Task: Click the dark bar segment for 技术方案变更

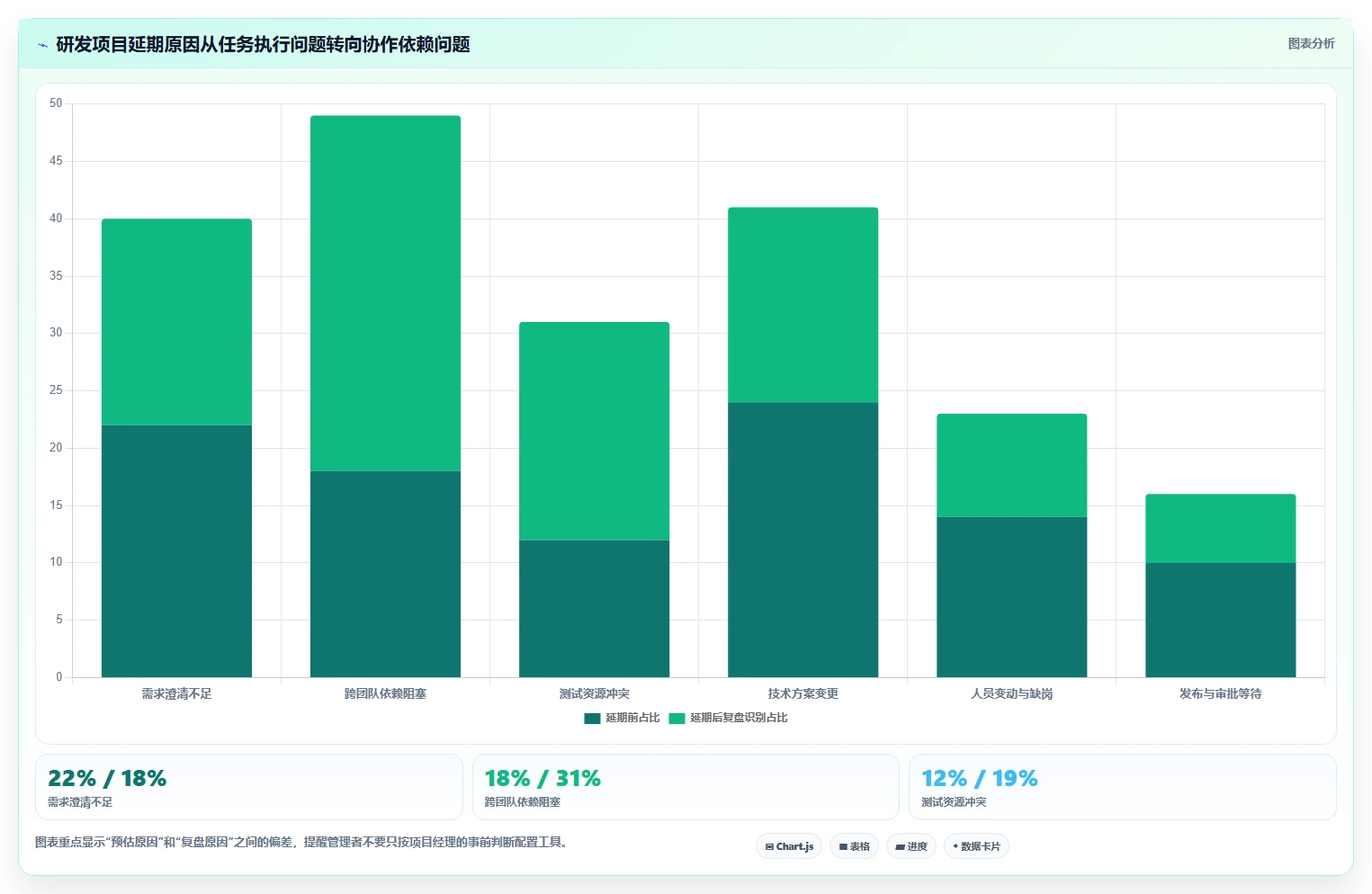Action: [x=803, y=540]
